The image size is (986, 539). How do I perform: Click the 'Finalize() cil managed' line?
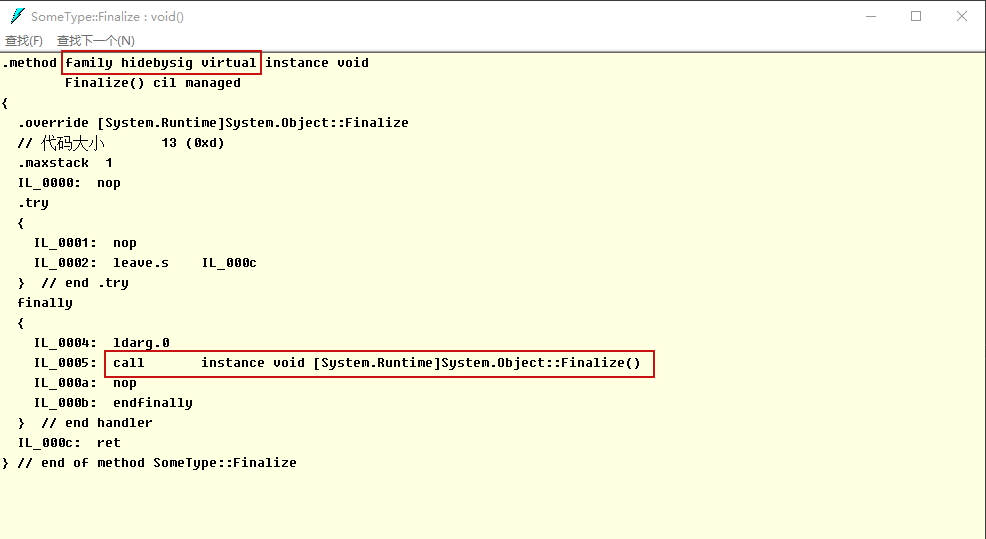pyautogui.click(x=153, y=83)
